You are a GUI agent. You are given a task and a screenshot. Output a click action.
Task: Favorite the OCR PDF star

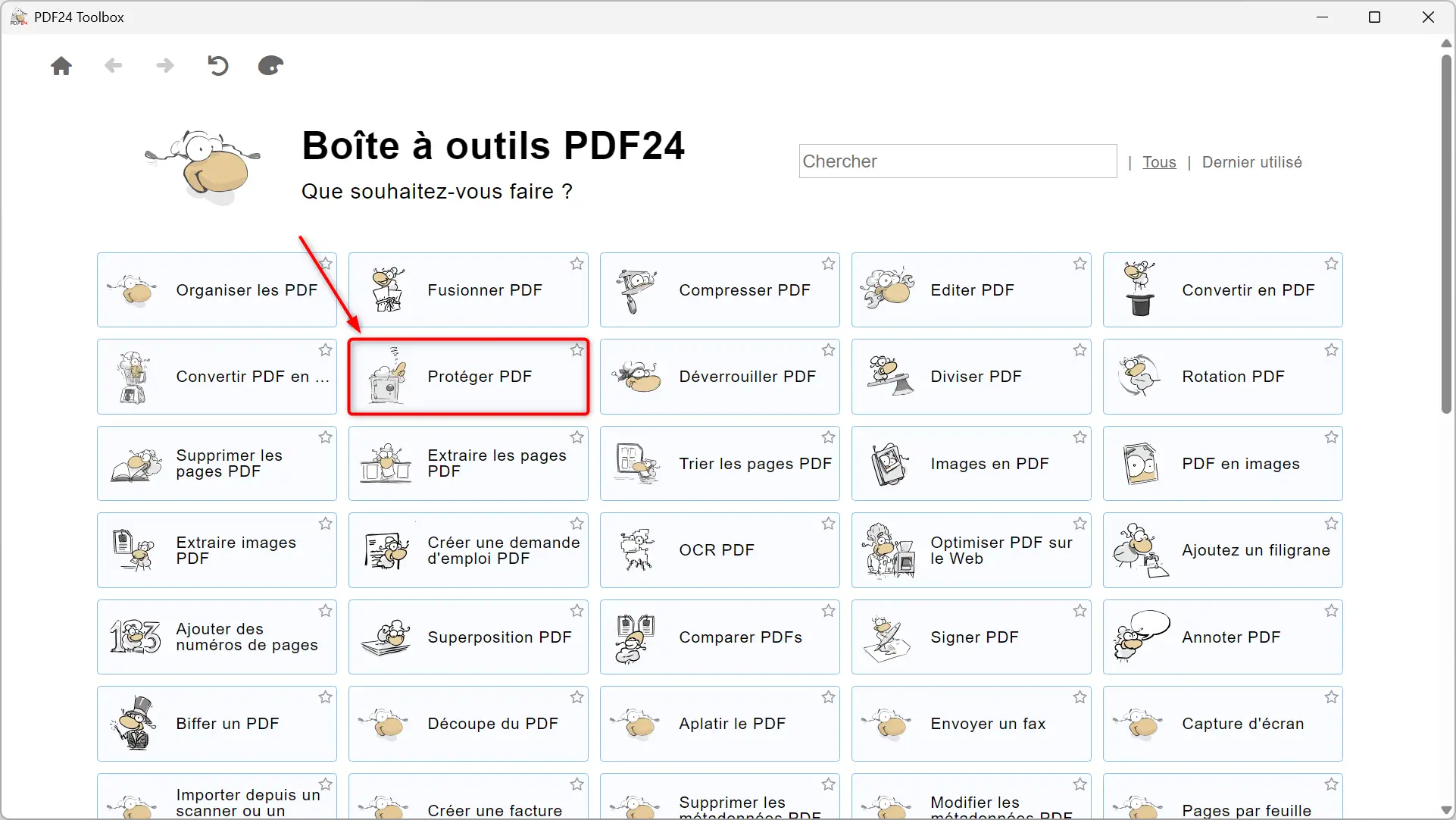[829, 524]
